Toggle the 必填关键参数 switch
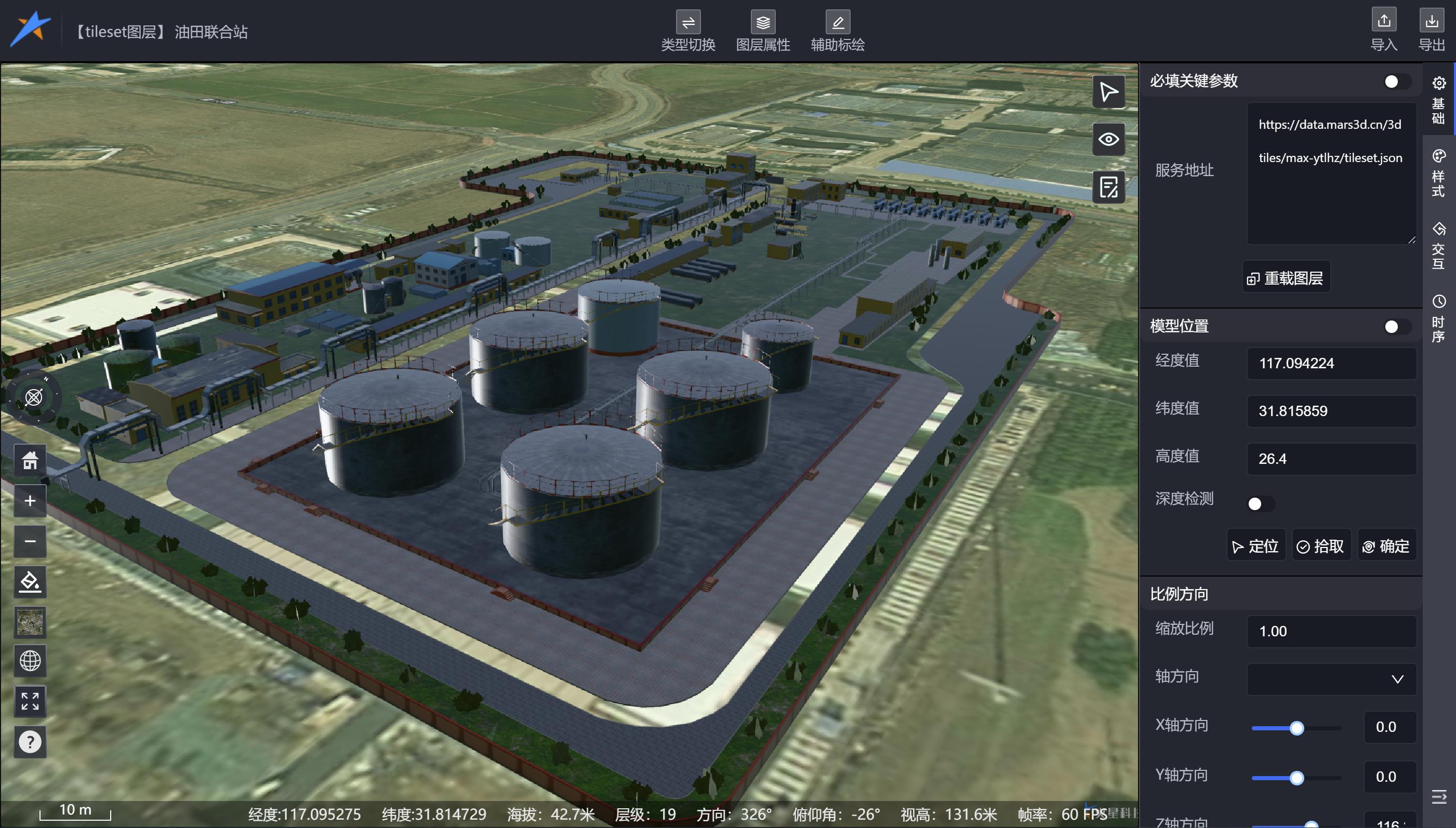 [1396, 82]
